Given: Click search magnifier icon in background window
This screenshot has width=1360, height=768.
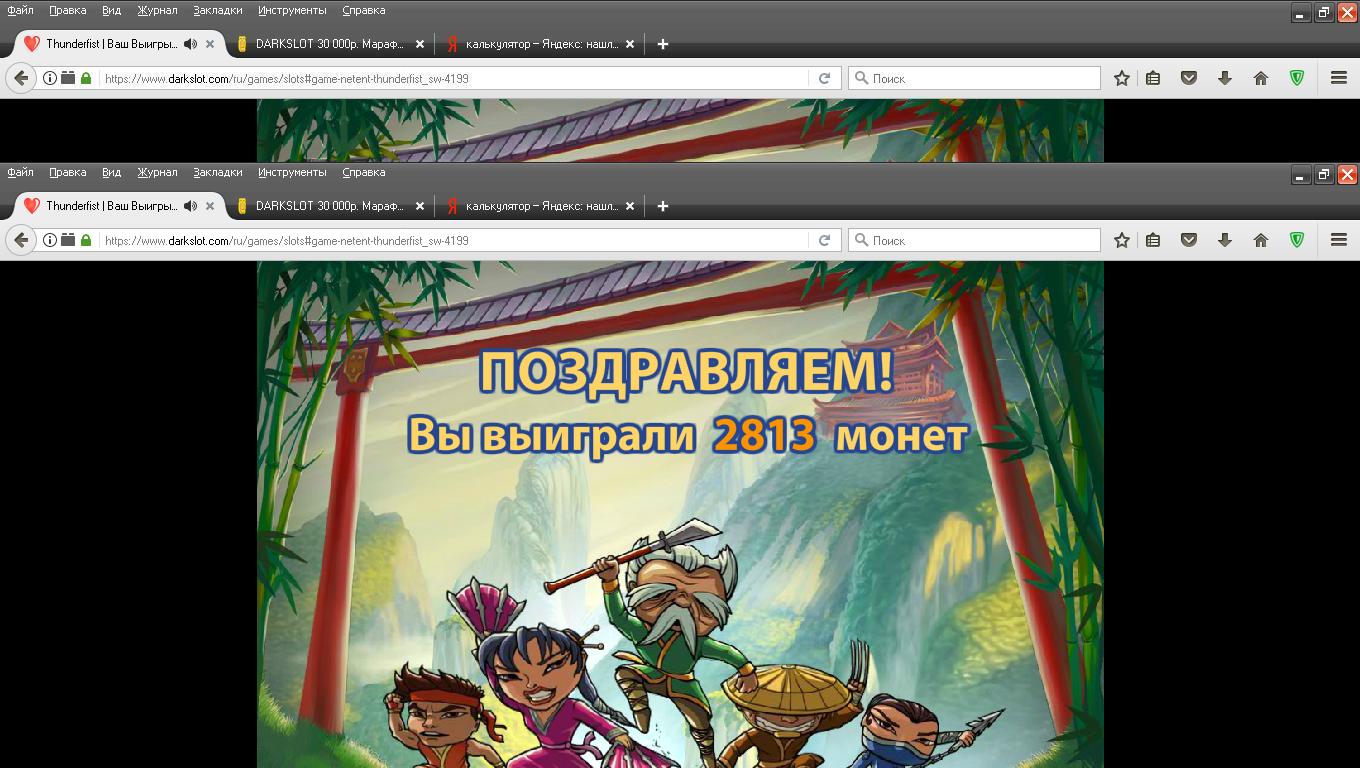Looking at the screenshot, I should (x=860, y=78).
